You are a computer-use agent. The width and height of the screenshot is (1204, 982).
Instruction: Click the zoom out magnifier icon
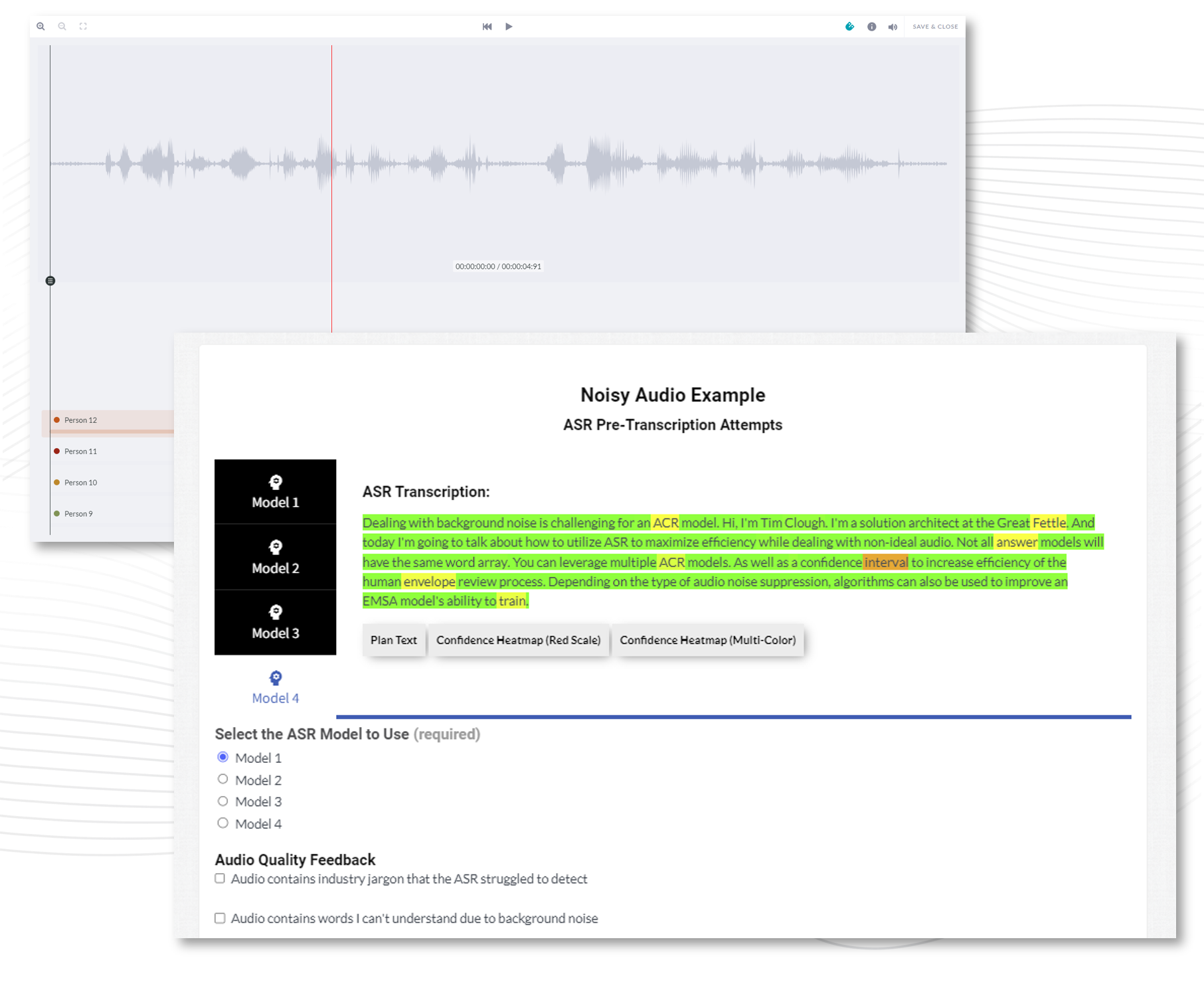pyautogui.click(x=62, y=27)
